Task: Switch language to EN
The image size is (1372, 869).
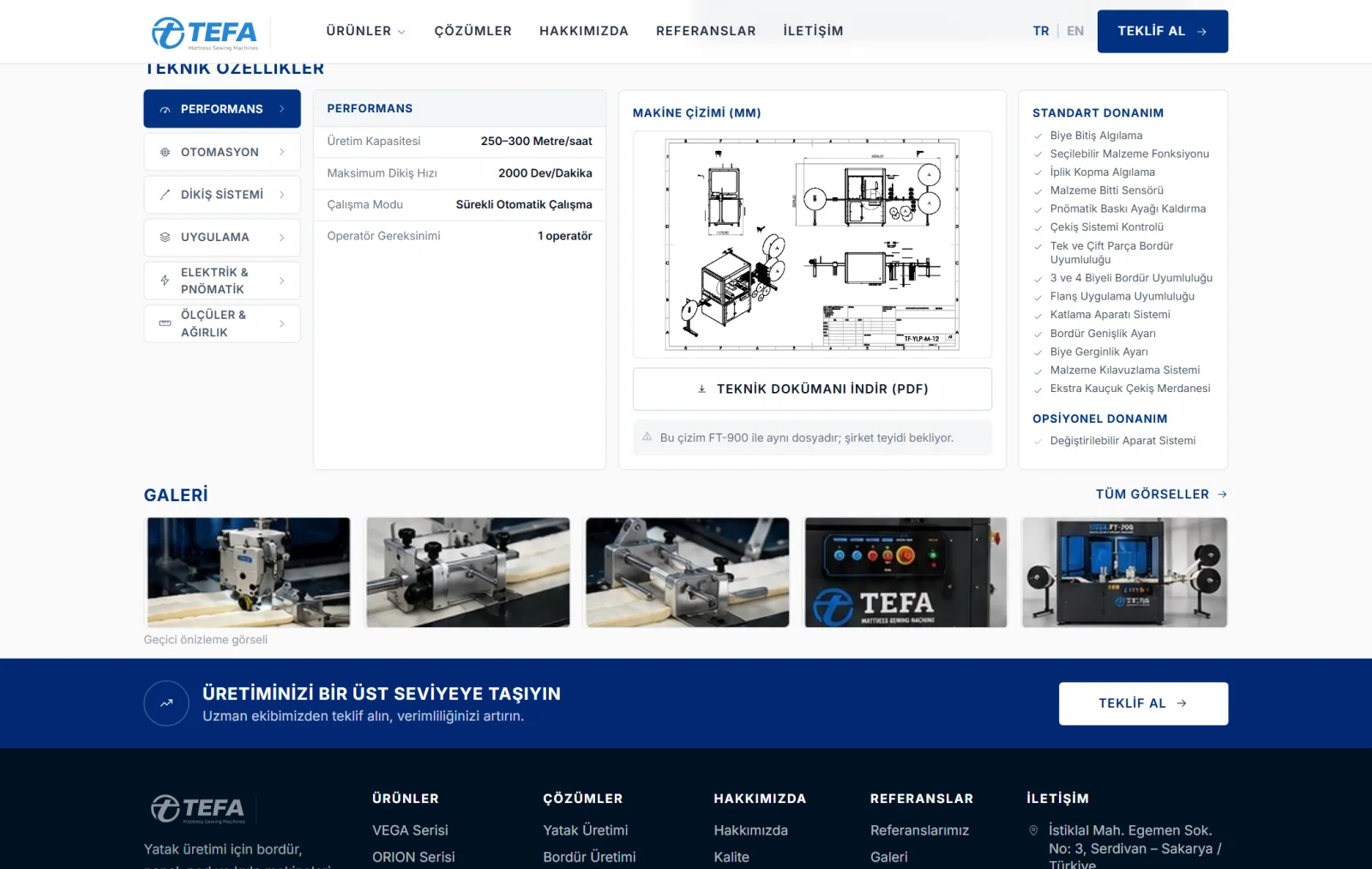Action: (1075, 31)
